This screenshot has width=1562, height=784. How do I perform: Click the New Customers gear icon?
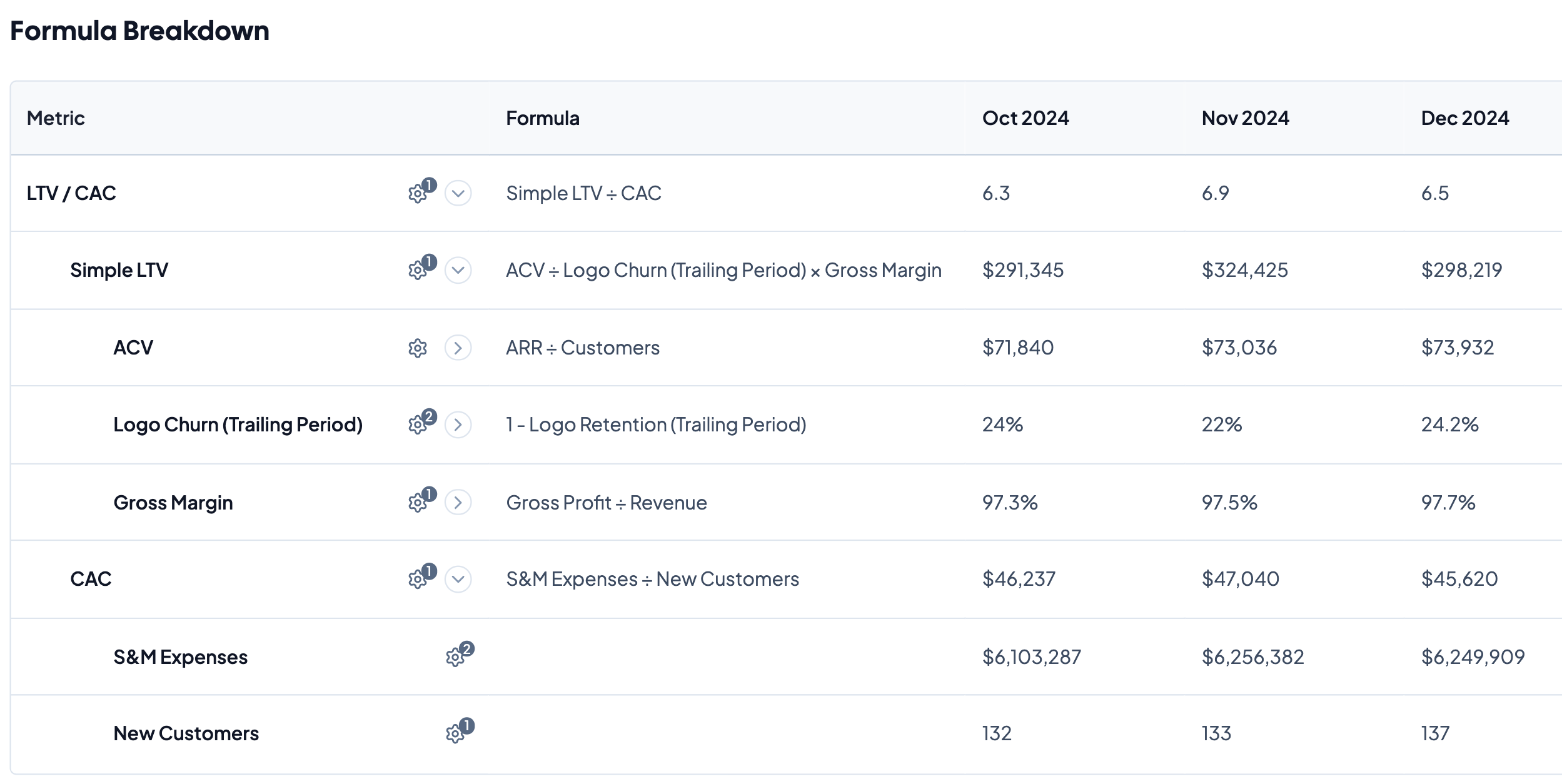coord(455,734)
